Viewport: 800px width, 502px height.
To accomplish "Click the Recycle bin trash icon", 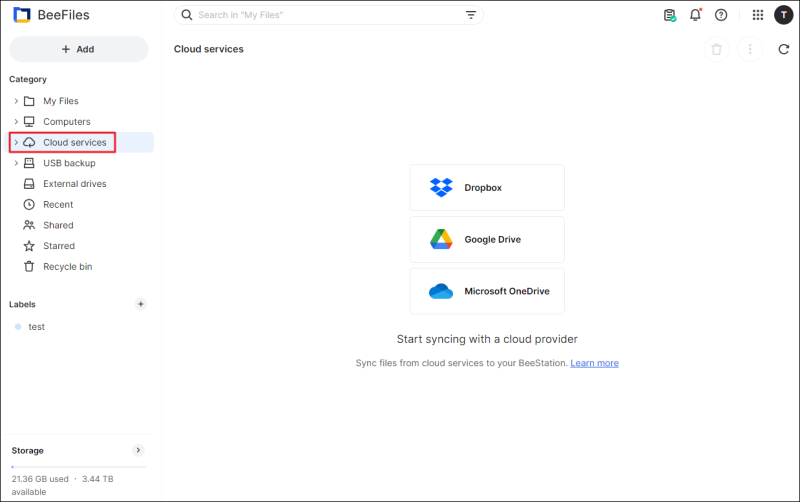I will [30, 266].
